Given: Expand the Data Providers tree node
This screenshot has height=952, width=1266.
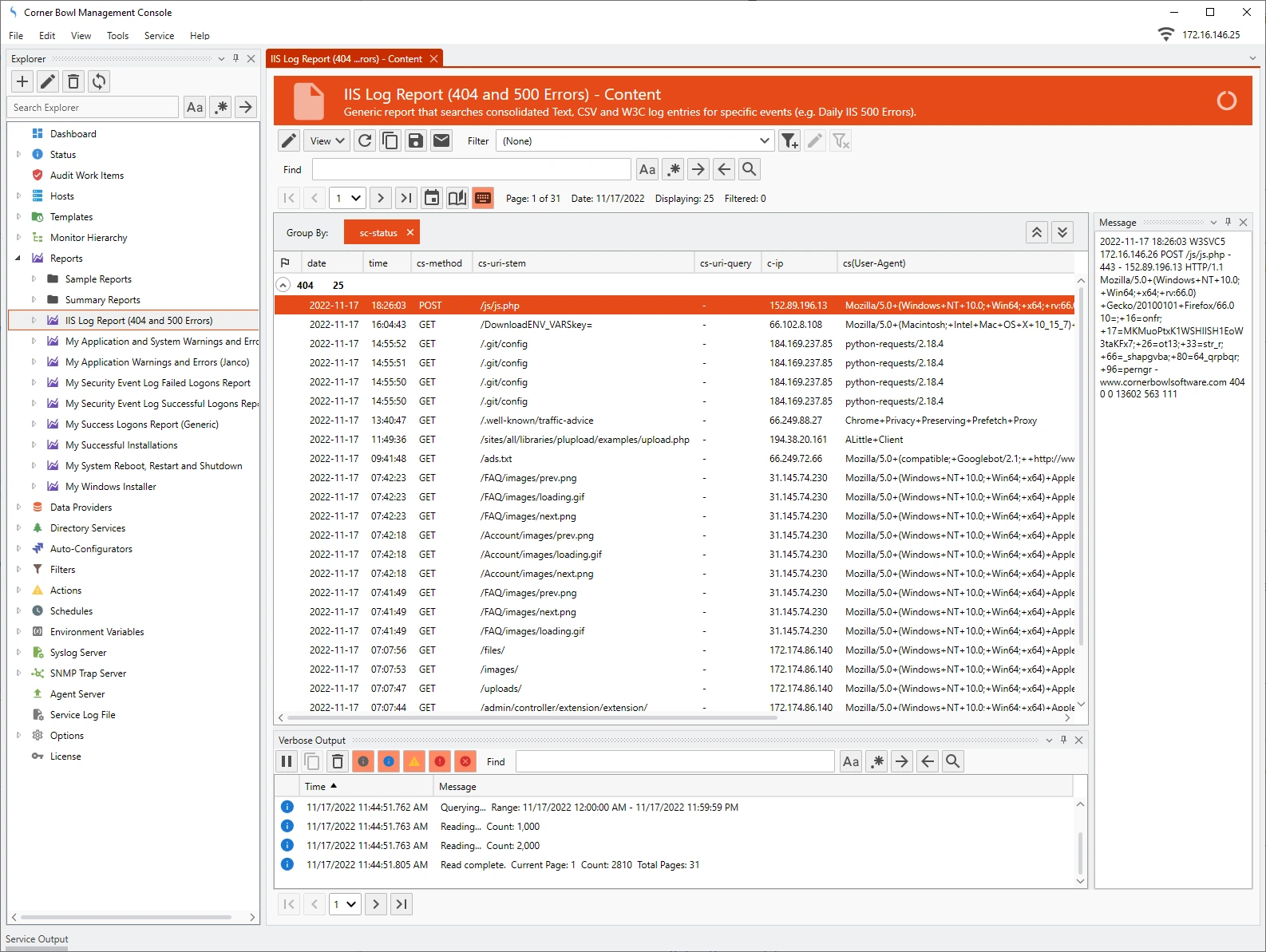Looking at the screenshot, I should coord(18,508).
